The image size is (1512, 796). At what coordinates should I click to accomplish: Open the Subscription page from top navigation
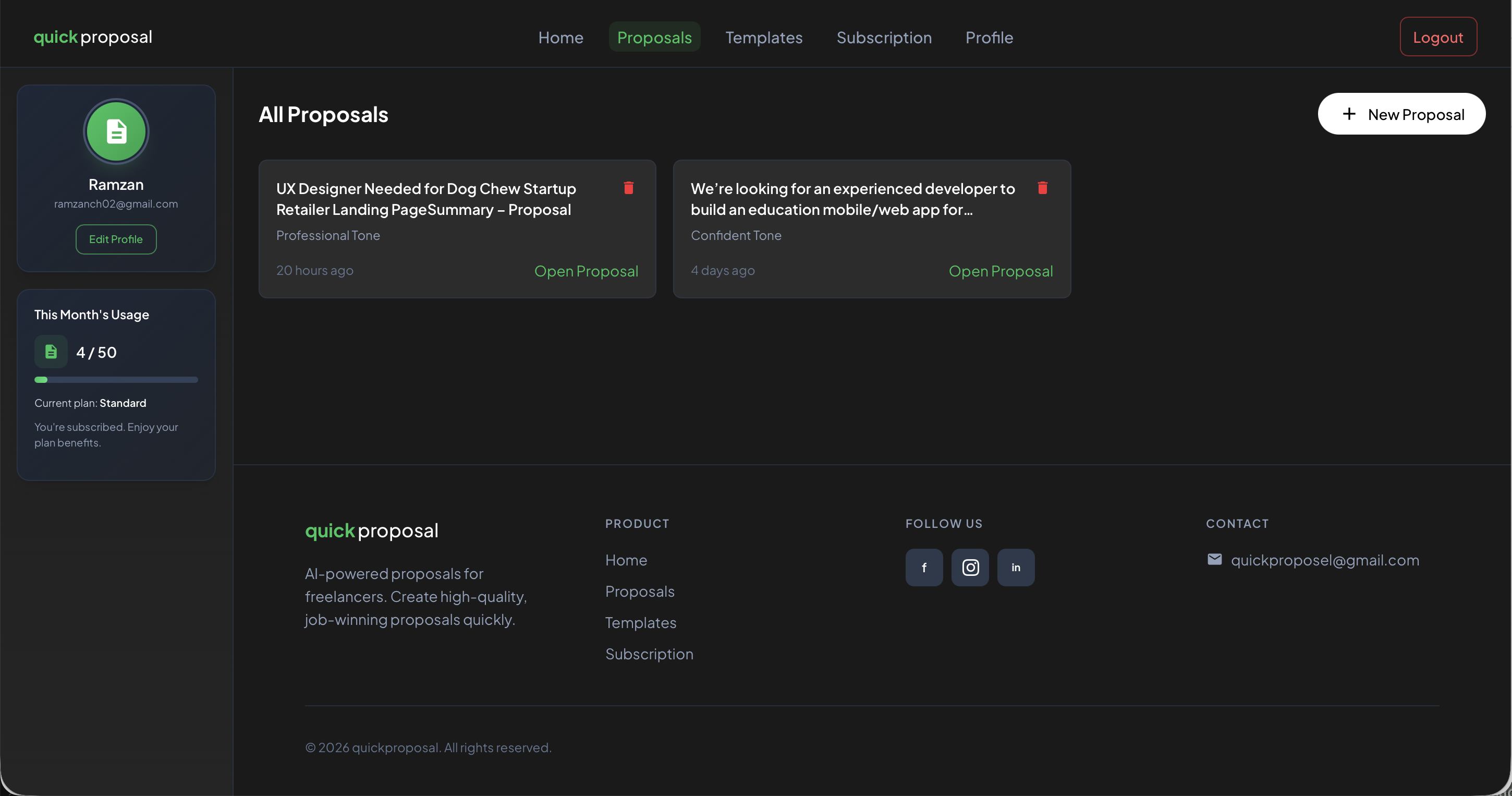[884, 37]
